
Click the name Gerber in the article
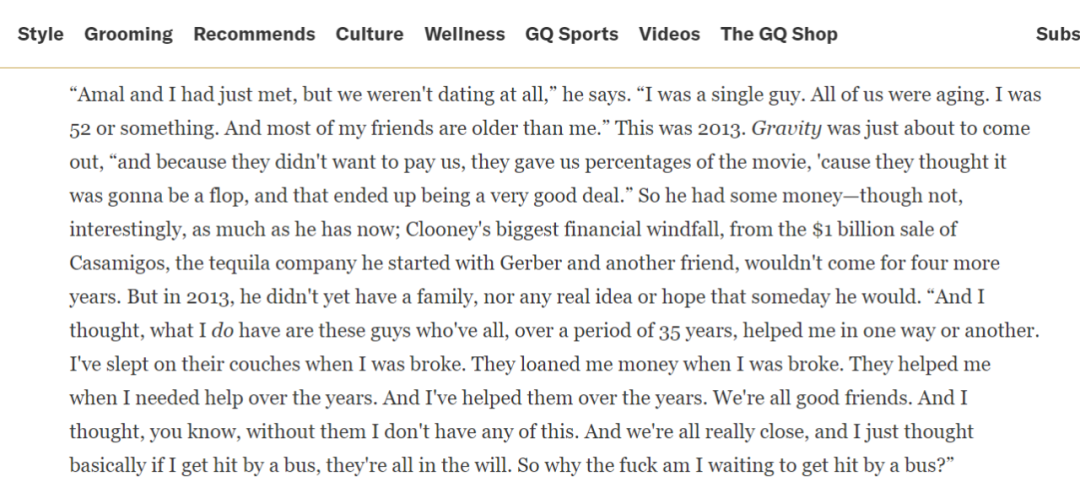tap(522, 264)
